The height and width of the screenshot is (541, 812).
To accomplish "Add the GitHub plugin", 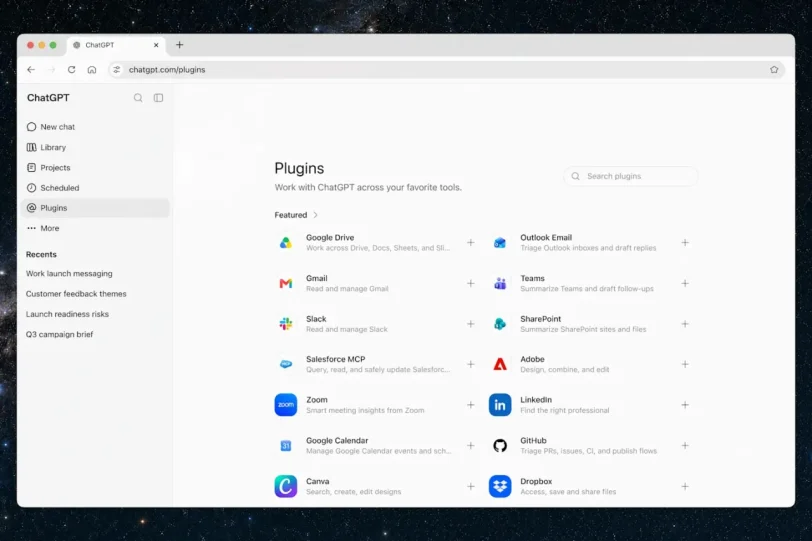I will click(685, 446).
